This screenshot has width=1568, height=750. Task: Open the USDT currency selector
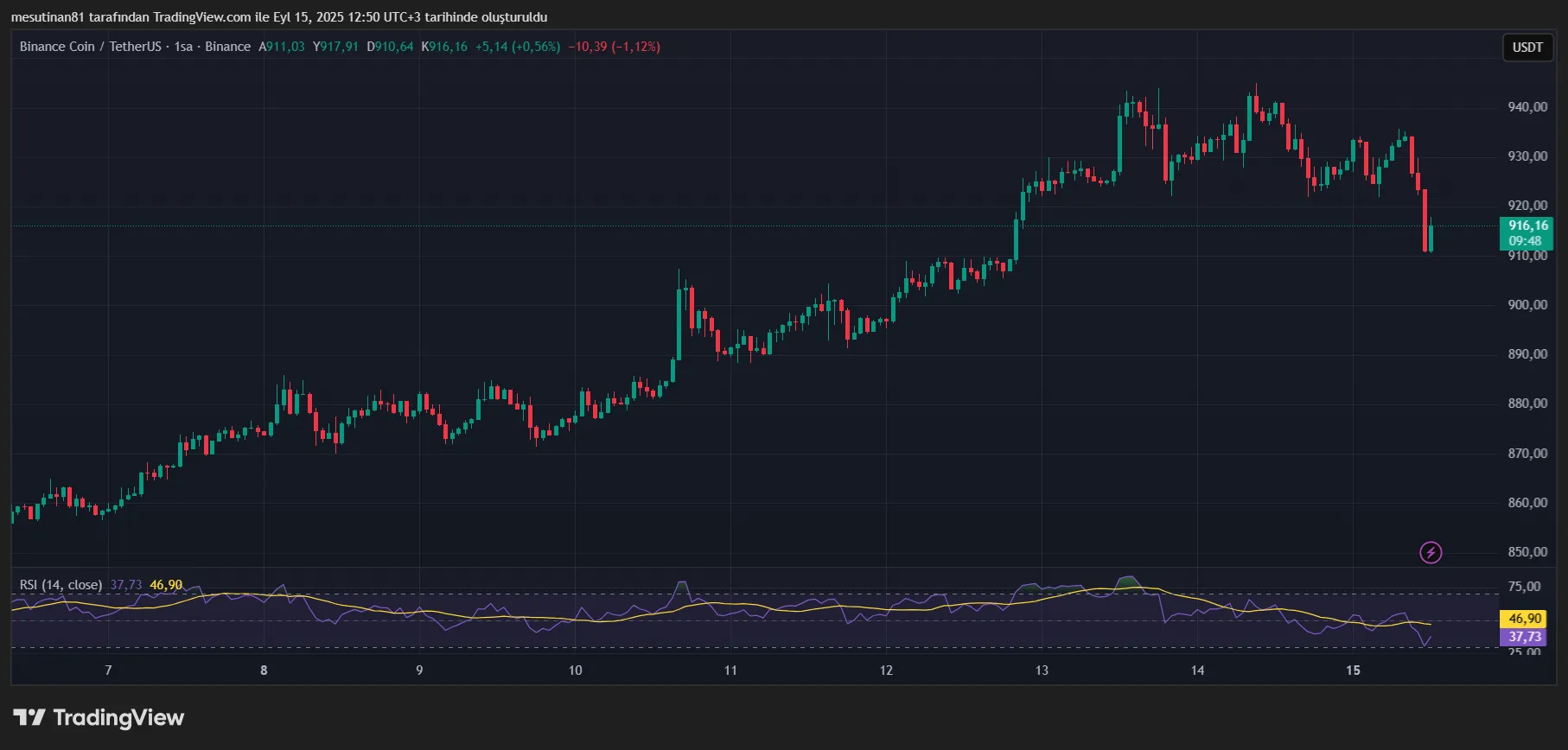(x=1527, y=48)
